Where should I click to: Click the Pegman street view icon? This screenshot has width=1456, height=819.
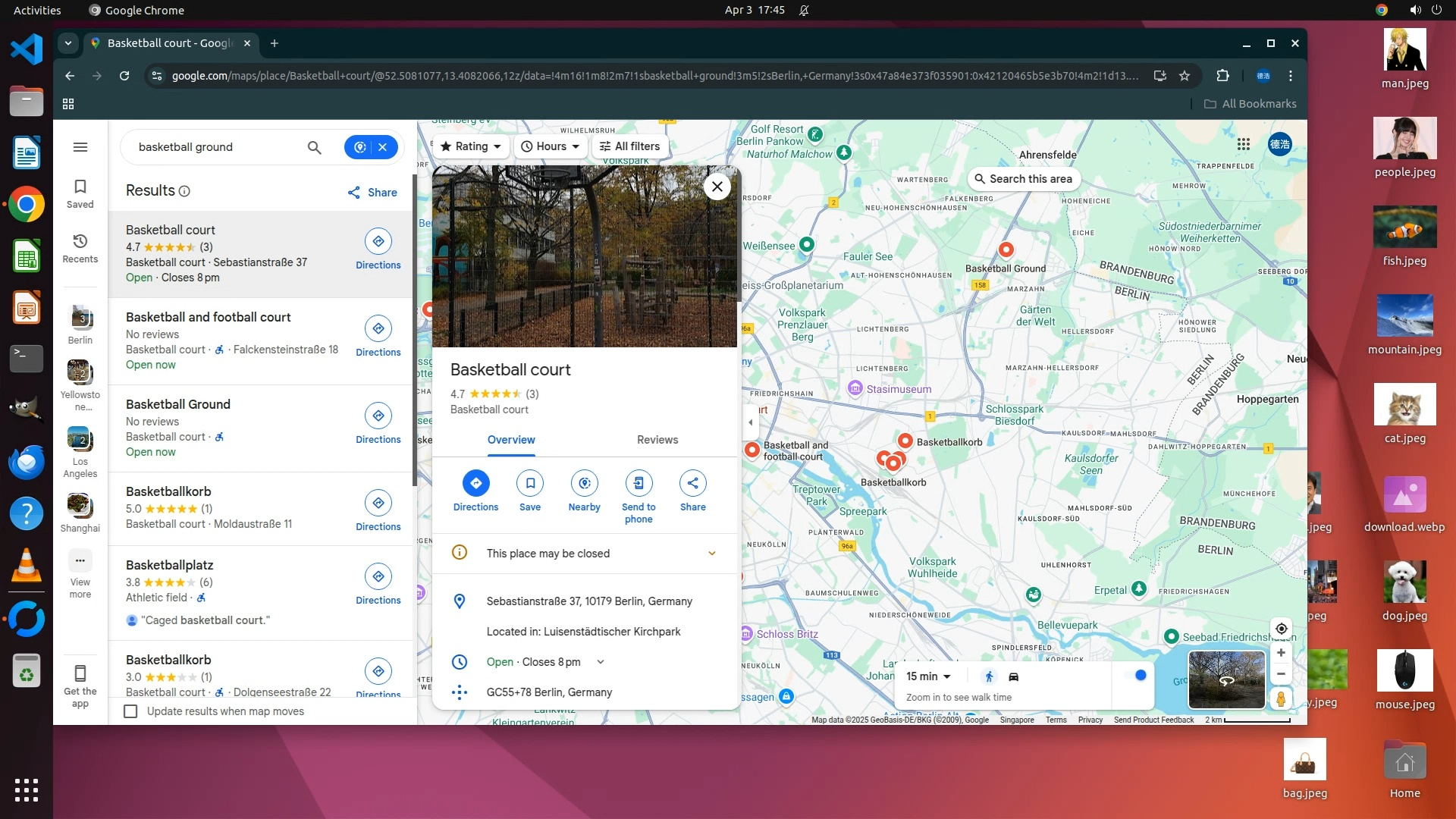pos(1281,698)
